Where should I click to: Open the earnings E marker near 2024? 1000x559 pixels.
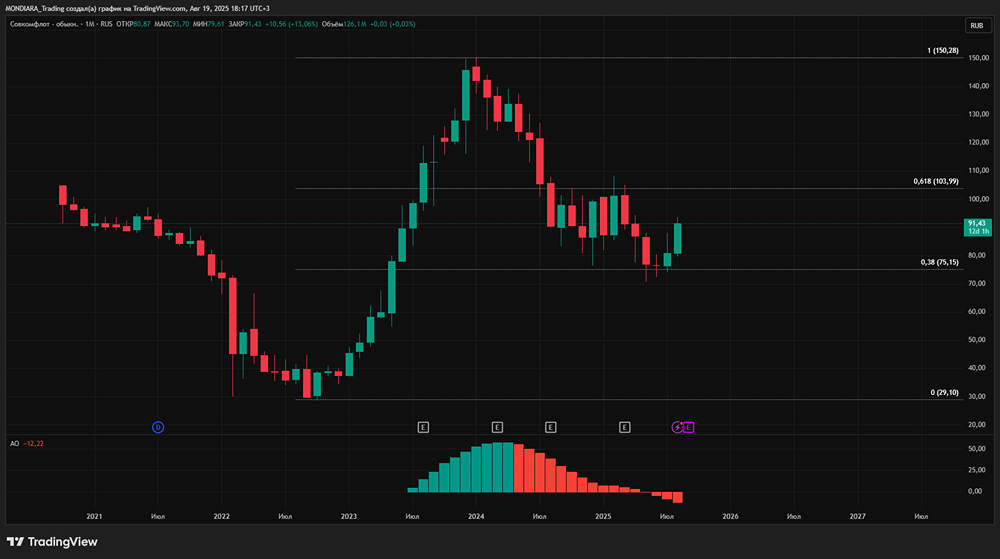coord(497,427)
